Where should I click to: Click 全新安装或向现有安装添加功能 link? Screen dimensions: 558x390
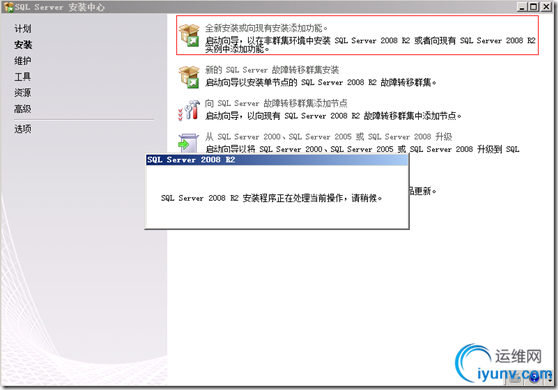point(266,28)
